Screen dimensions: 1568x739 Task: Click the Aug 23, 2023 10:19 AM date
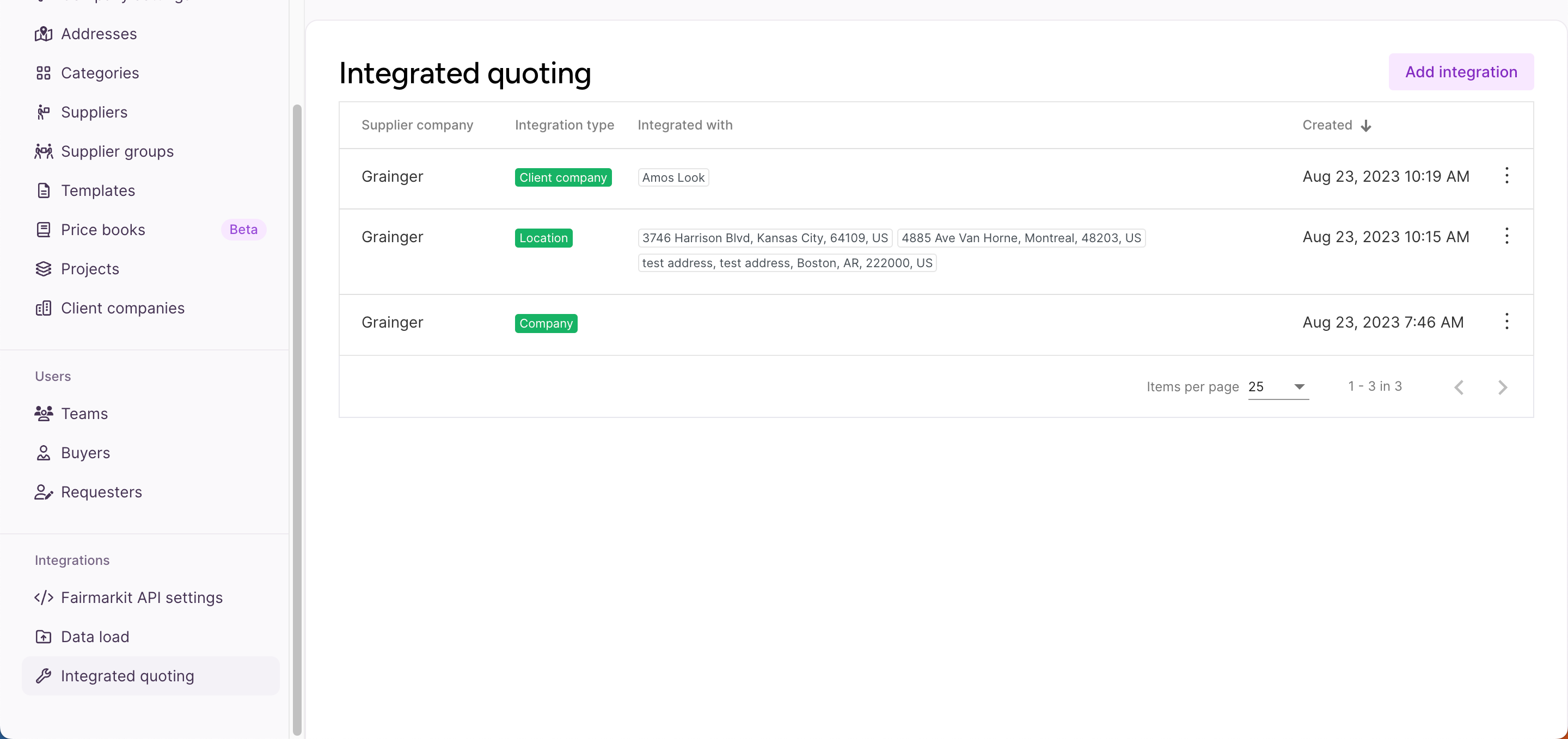(1386, 176)
